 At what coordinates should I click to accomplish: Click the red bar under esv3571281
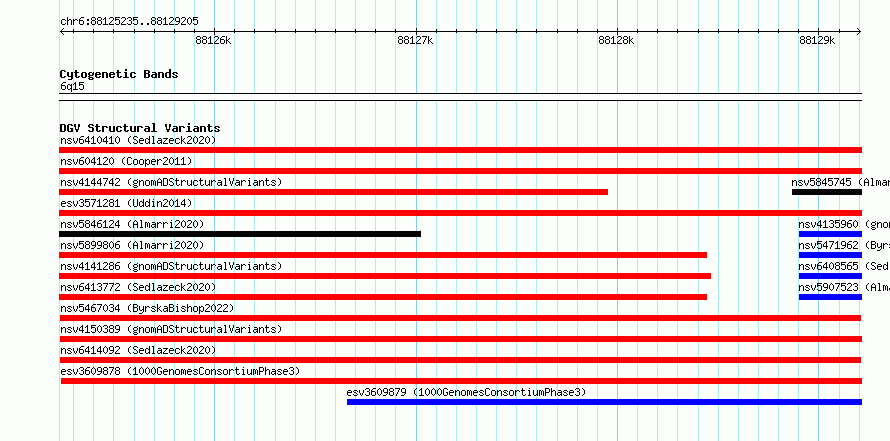pyautogui.click(x=460, y=213)
